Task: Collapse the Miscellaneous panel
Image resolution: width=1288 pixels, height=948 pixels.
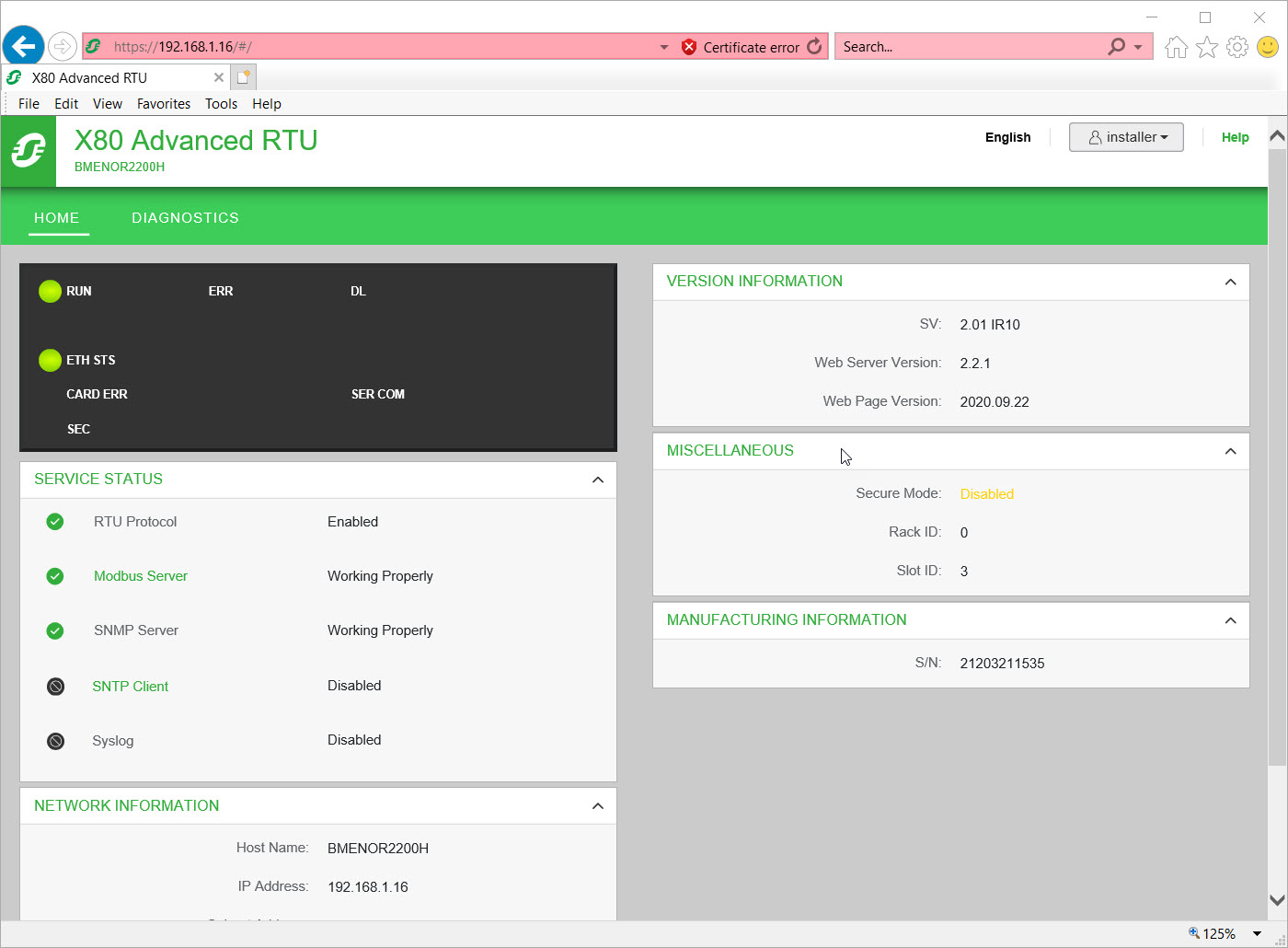Action: click(1231, 451)
